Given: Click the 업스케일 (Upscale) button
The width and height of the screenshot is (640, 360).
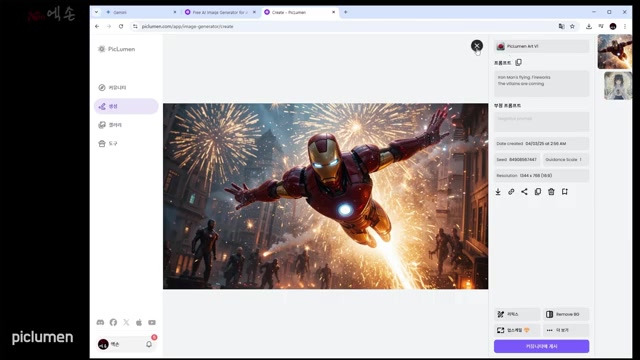Looking at the screenshot, I should pos(517,330).
